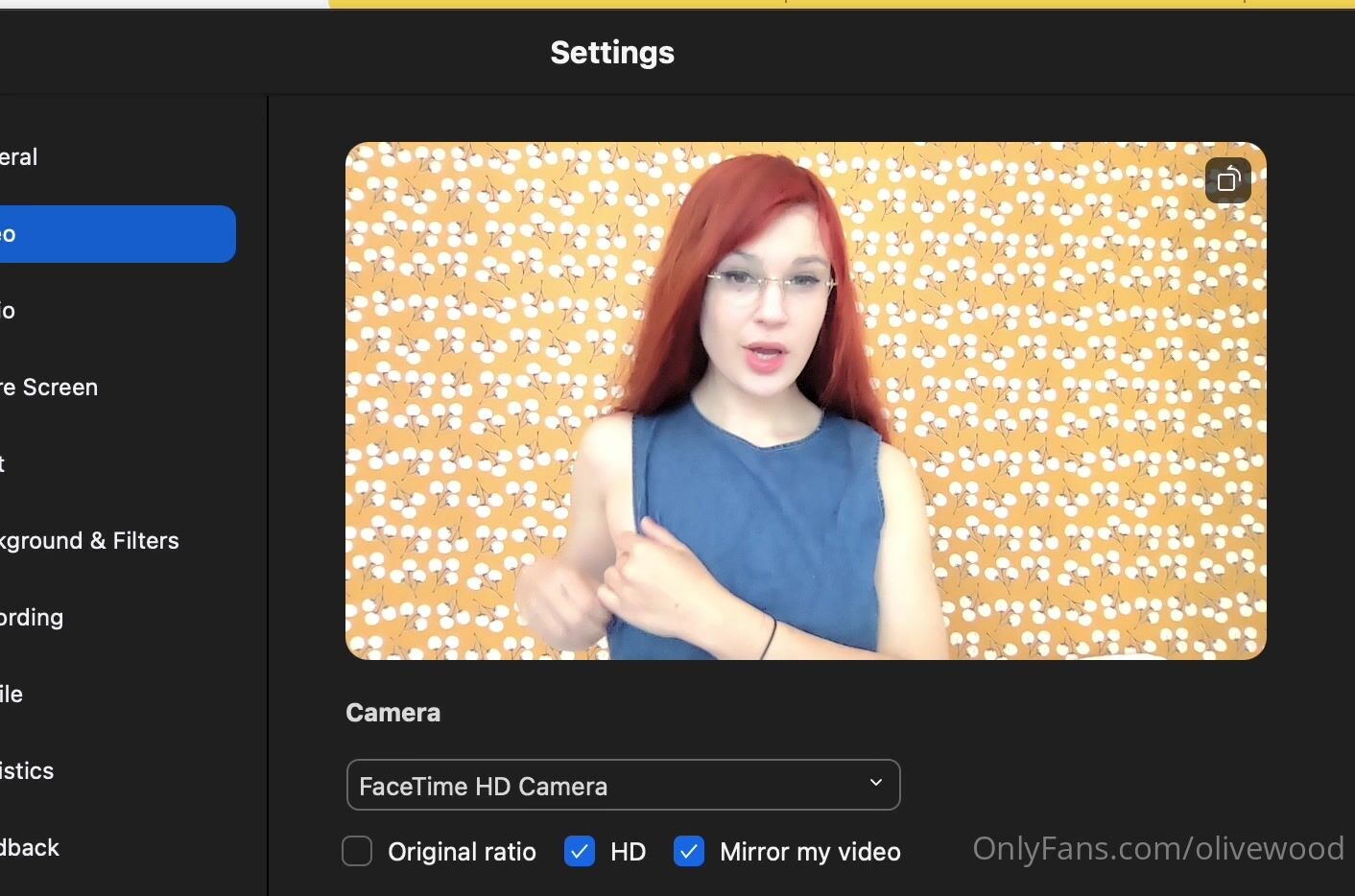Viewport: 1355px width, 896px height.
Task: Open the General settings section
Action: pos(19,157)
